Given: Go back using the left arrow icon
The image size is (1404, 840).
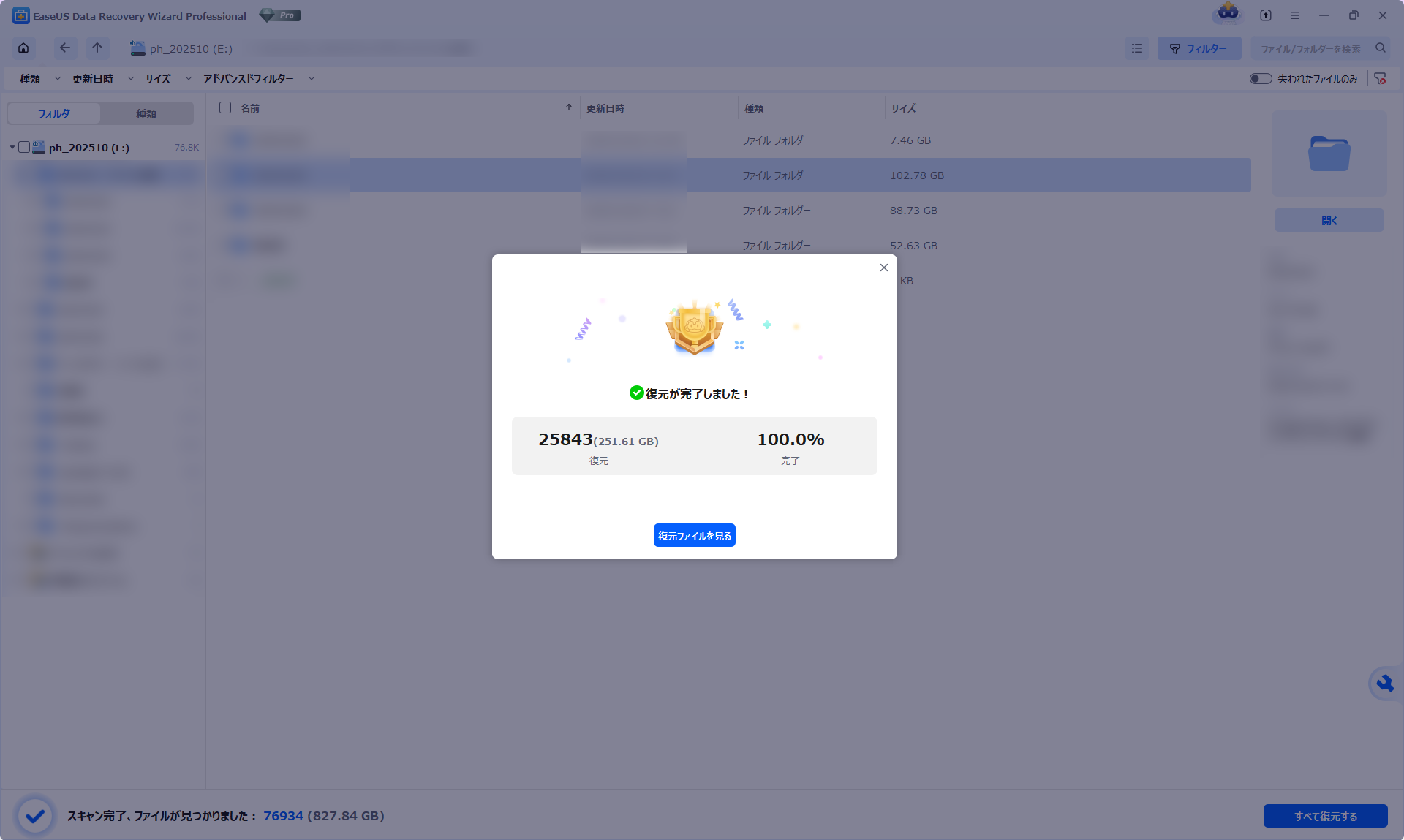Looking at the screenshot, I should point(64,48).
